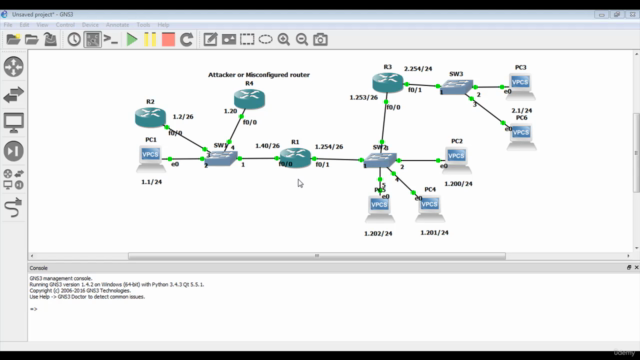Click the 1.200/24 label under PC2

click(x=458, y=184)
